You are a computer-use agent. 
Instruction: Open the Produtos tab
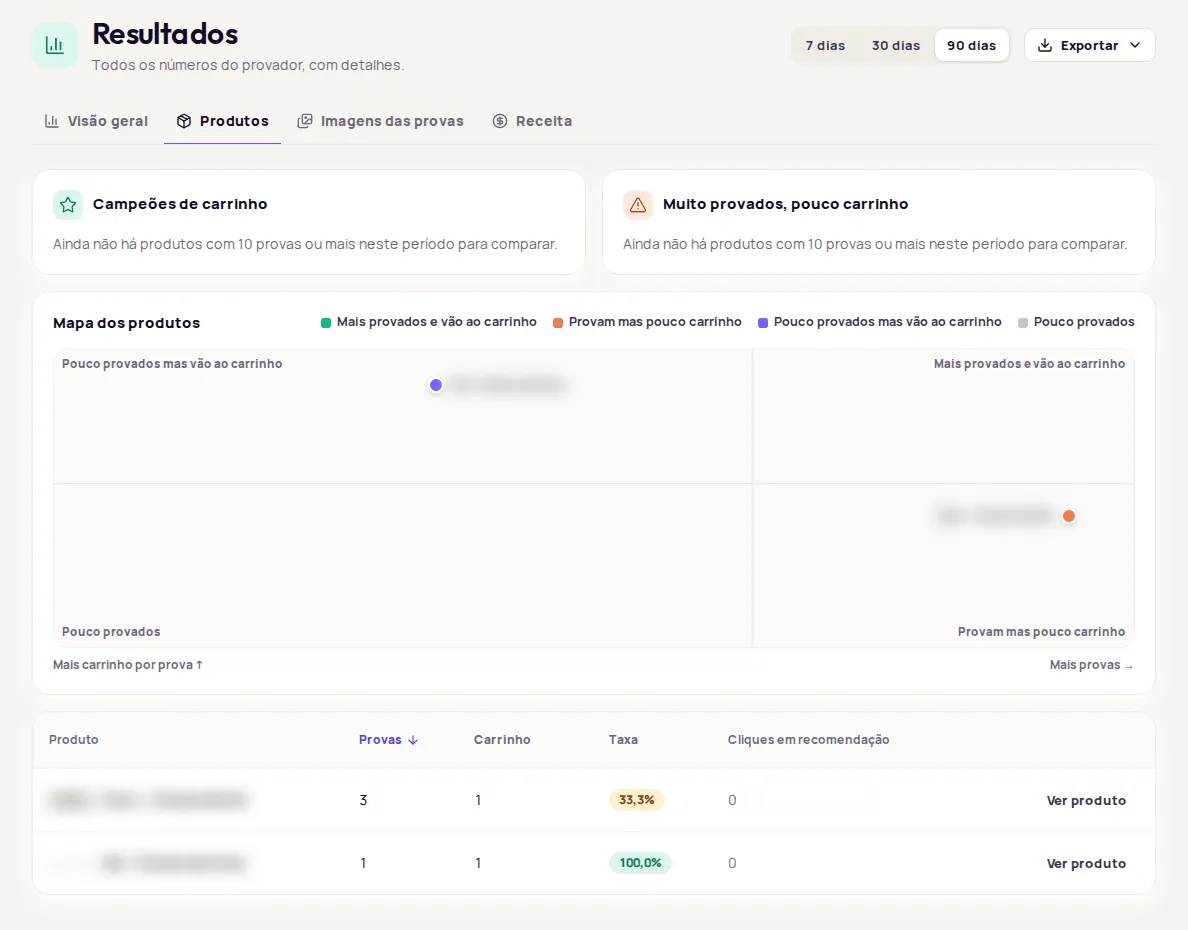pos(223,121)
